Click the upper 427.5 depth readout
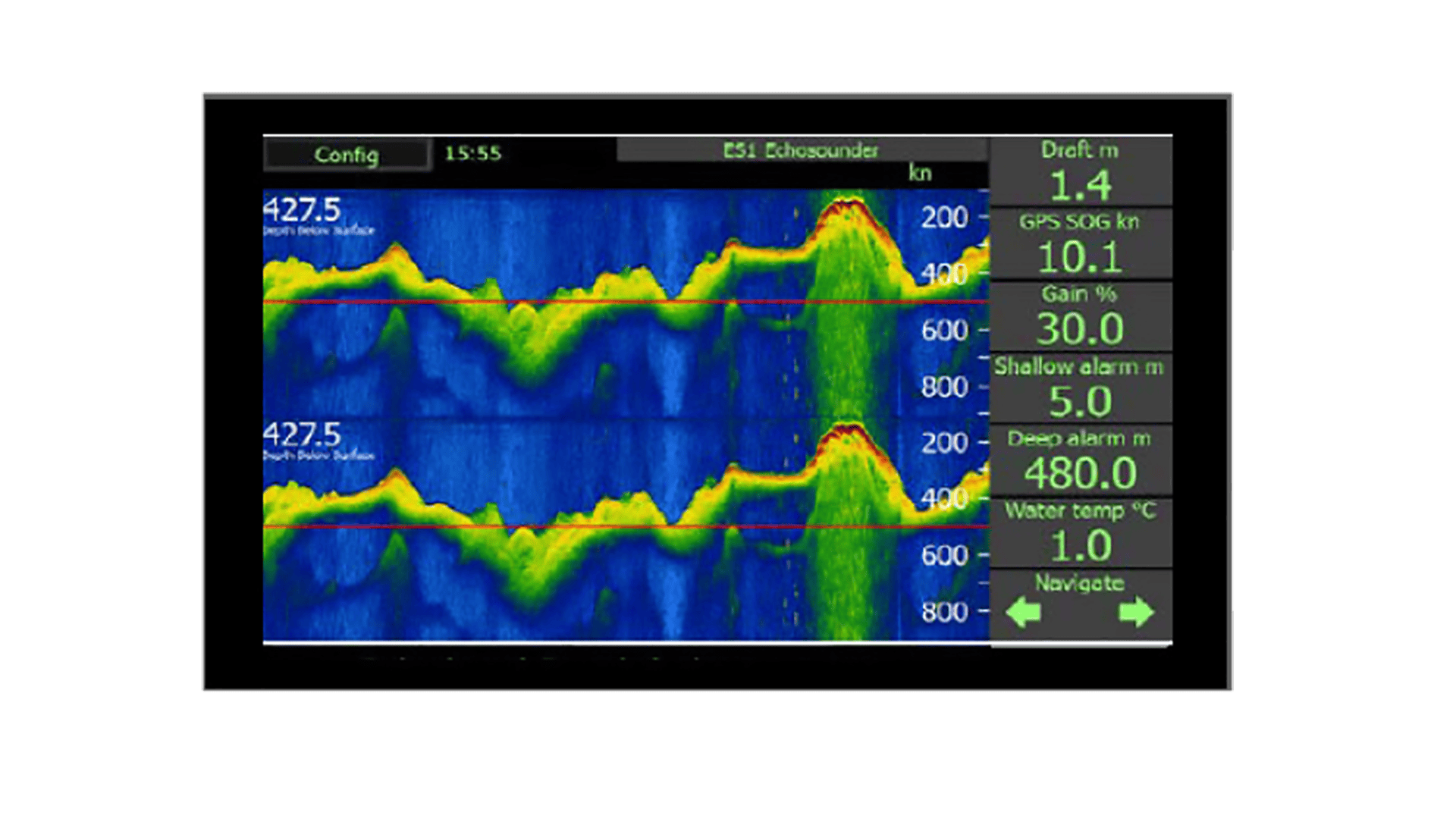 302,210
